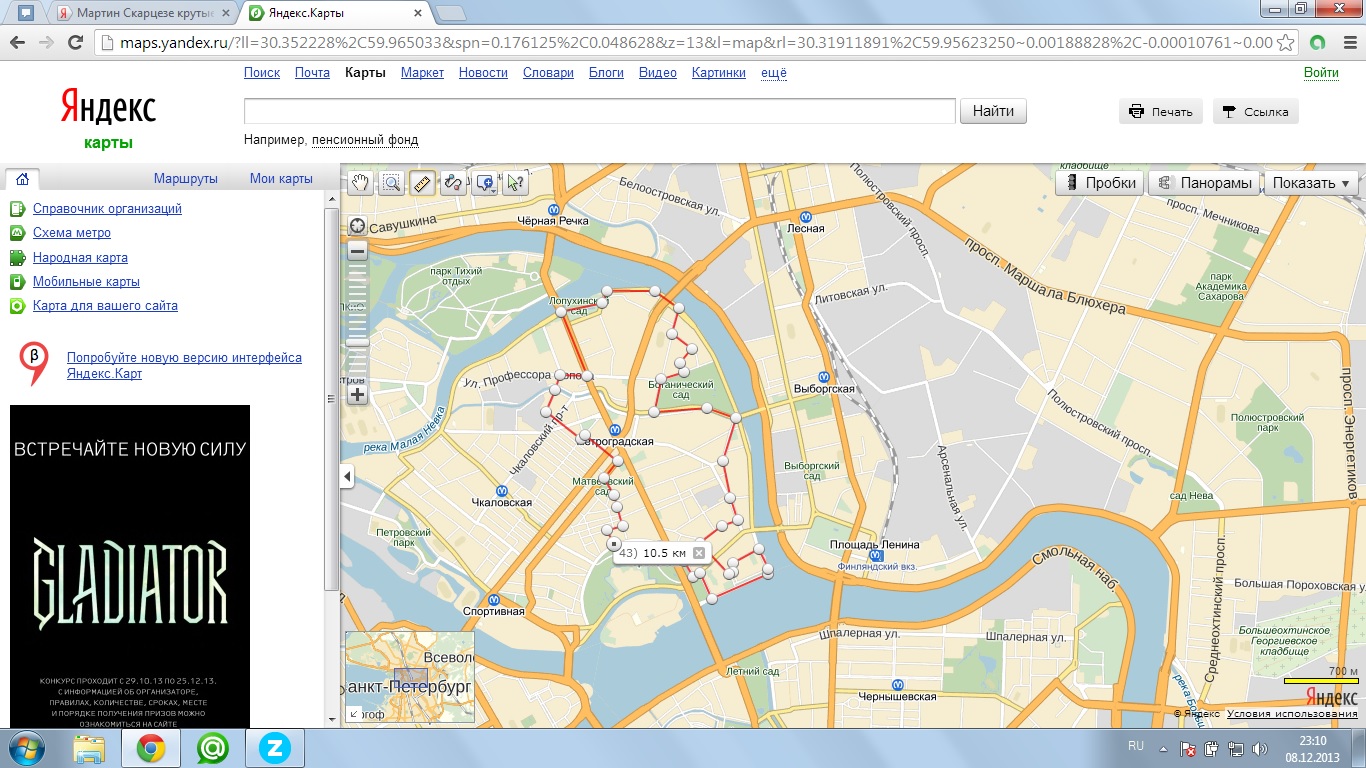Bookmark page with the star icon

point(1288,43)
